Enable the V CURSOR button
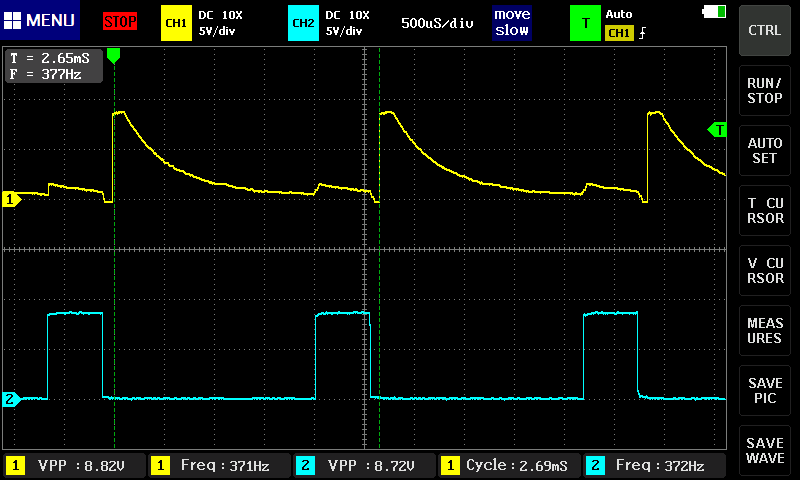The image size is (800, 480). 764,270
